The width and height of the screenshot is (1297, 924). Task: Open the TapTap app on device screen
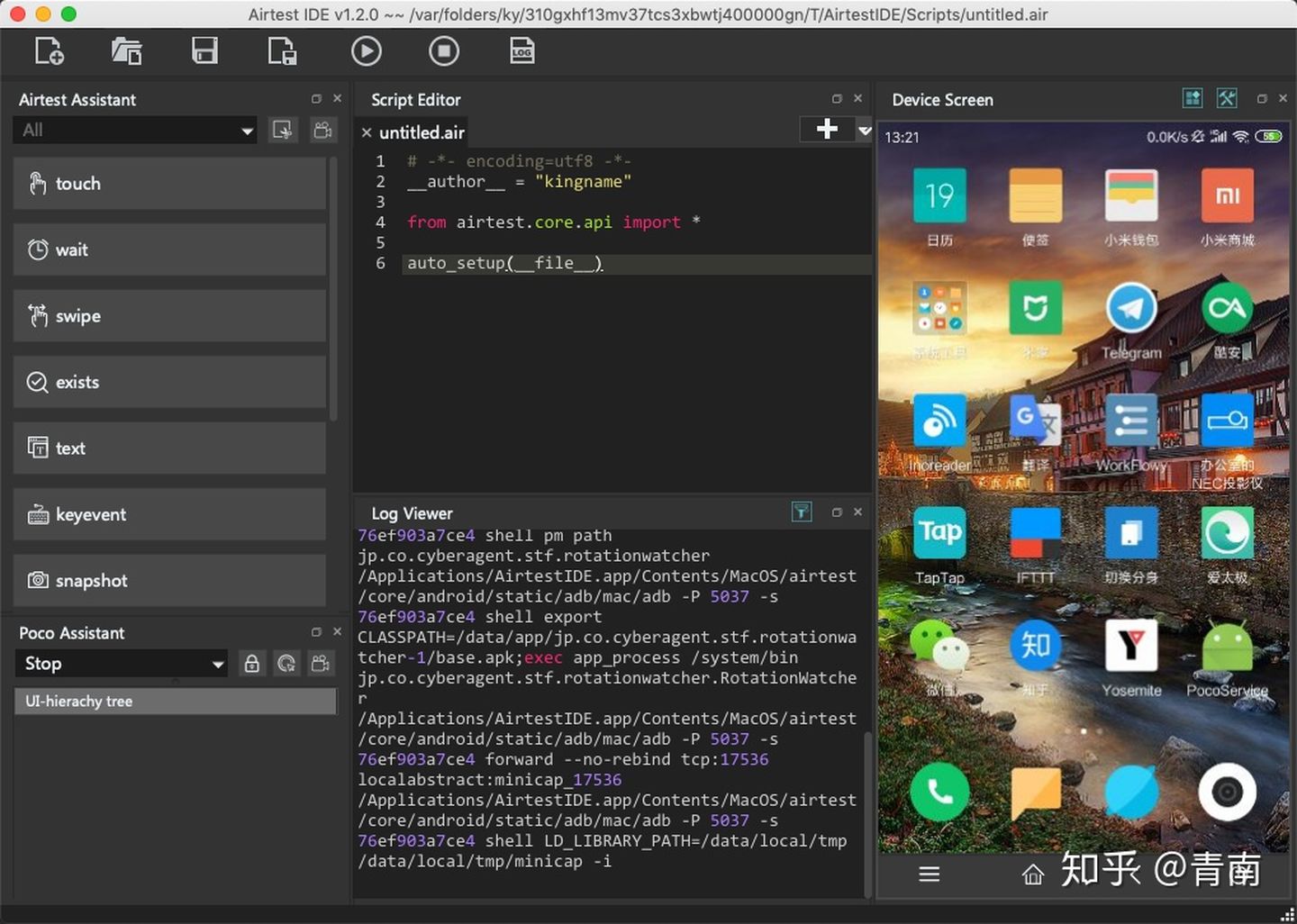tap(939, 534)
